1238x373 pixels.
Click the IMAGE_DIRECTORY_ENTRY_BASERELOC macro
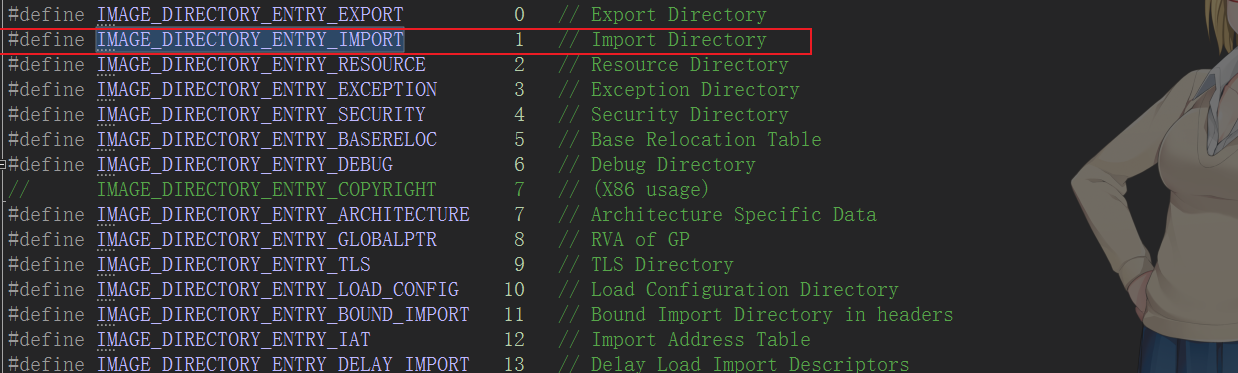click(x=267, y=140)
